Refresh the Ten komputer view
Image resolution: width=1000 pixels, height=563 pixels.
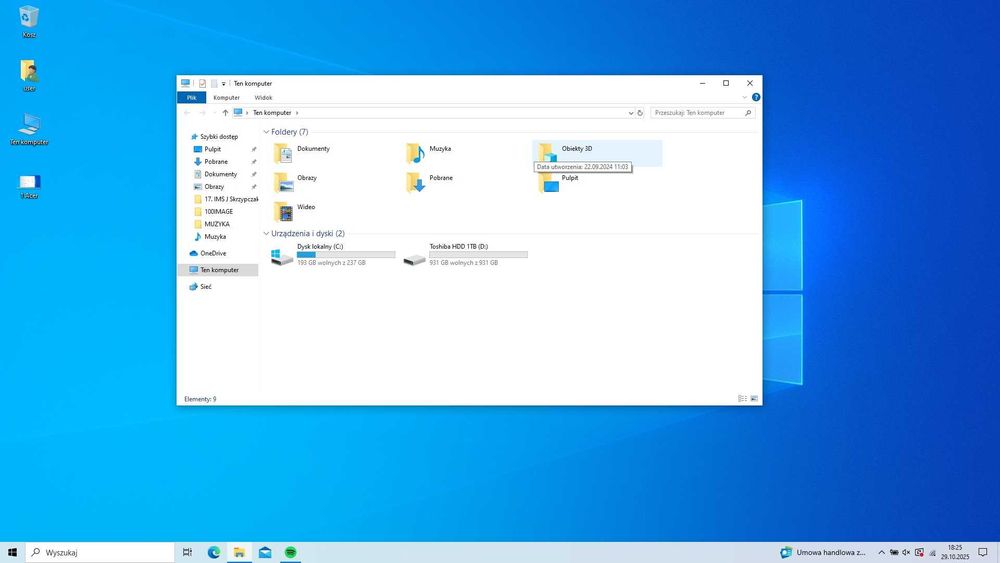pos(640,113)
